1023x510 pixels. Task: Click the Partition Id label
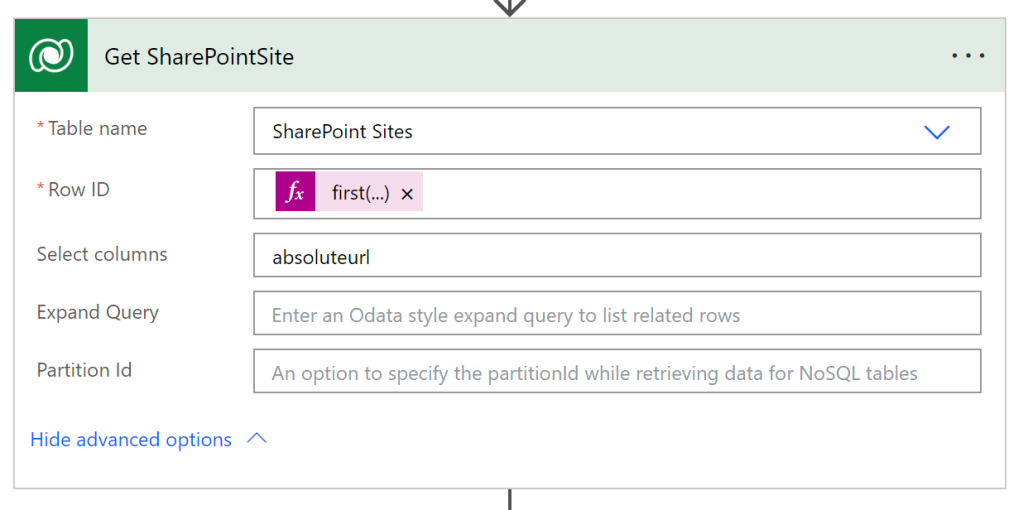[84, 370]
